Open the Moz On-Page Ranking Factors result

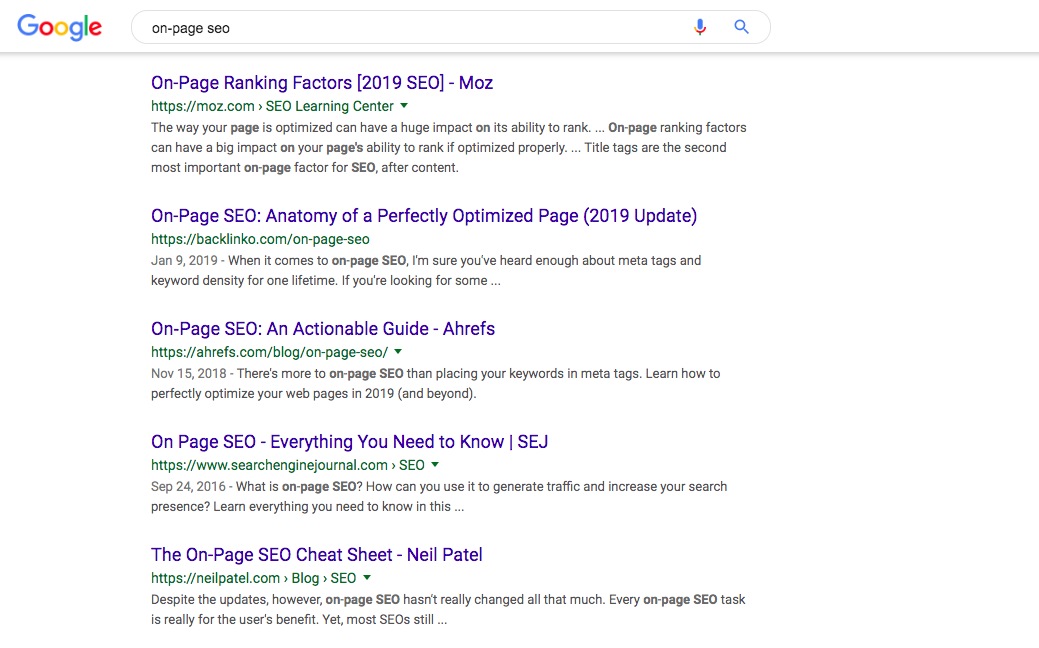[322, 83]
